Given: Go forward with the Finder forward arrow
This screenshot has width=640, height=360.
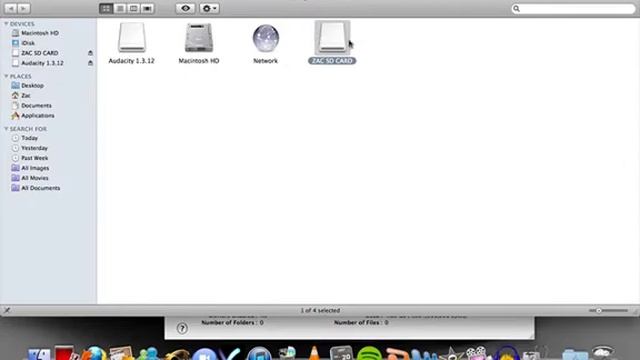Looking at the screenshot, I should pos(24,8).
